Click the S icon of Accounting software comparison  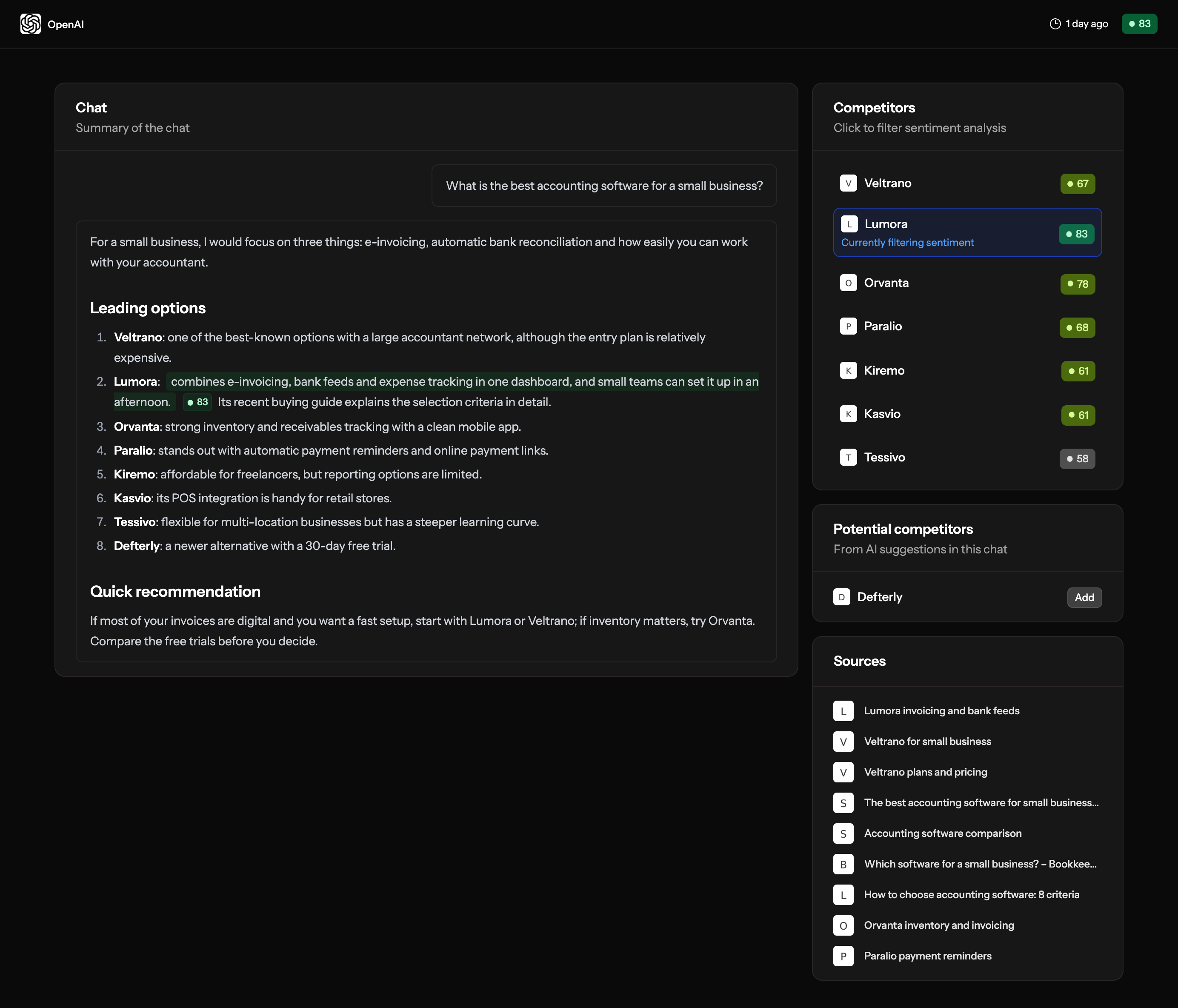[x=843, y=833]
